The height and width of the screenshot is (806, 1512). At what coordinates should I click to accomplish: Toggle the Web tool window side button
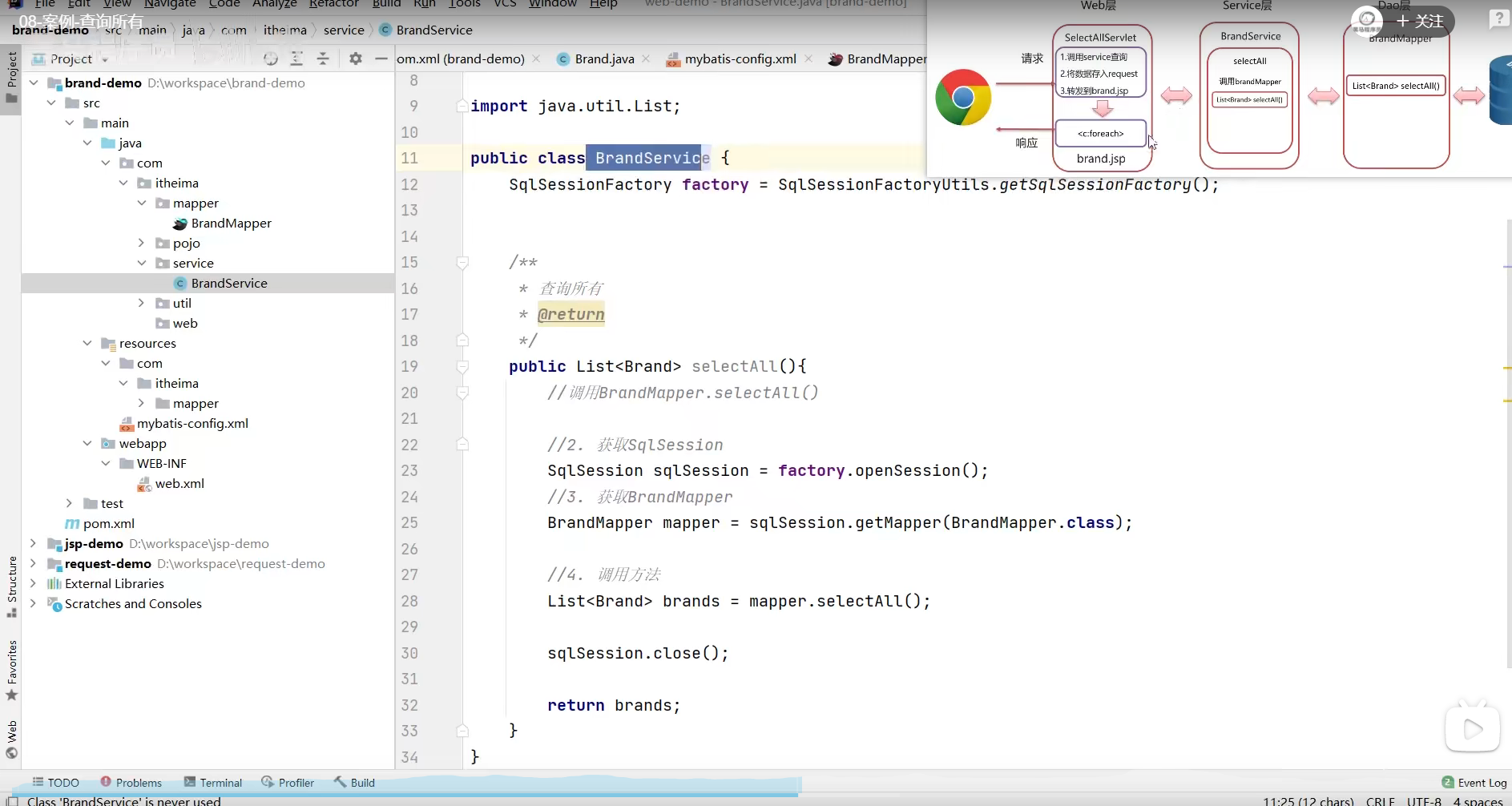[x=11, y=739]
